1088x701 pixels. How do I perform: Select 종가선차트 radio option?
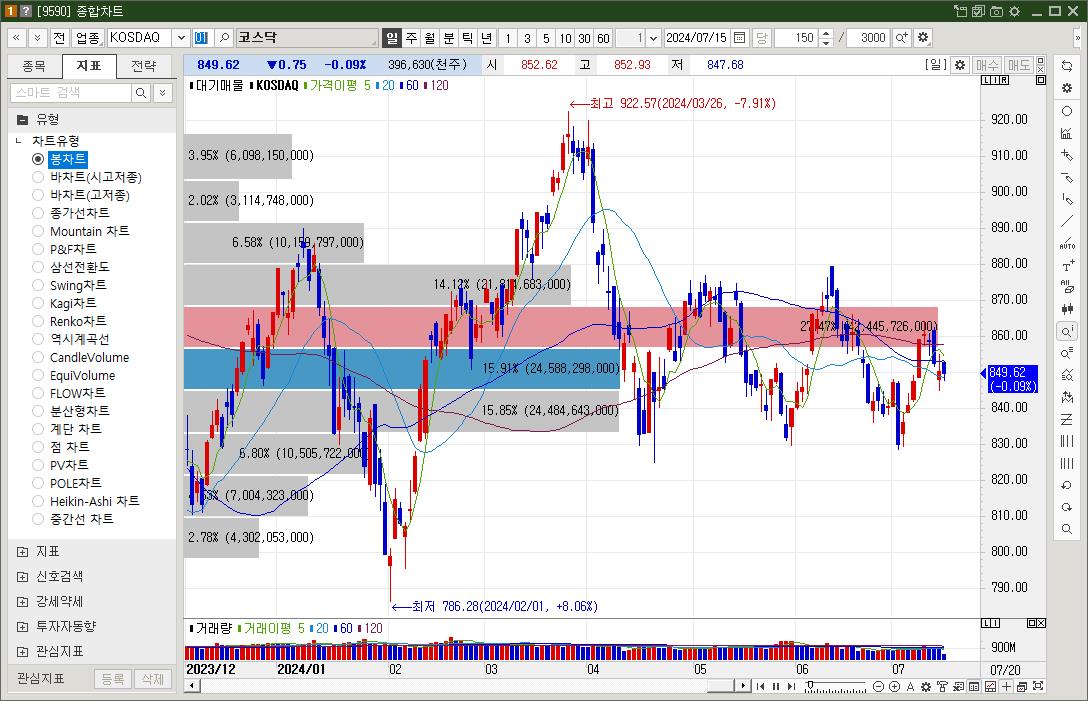[38, 213]
